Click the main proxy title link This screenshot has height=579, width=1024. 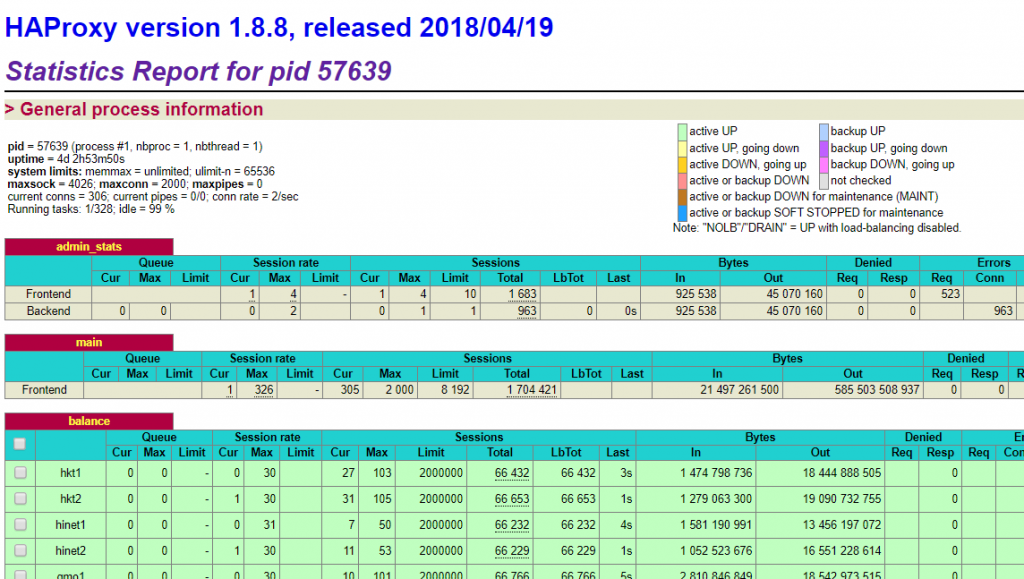(x=89, y=343)
